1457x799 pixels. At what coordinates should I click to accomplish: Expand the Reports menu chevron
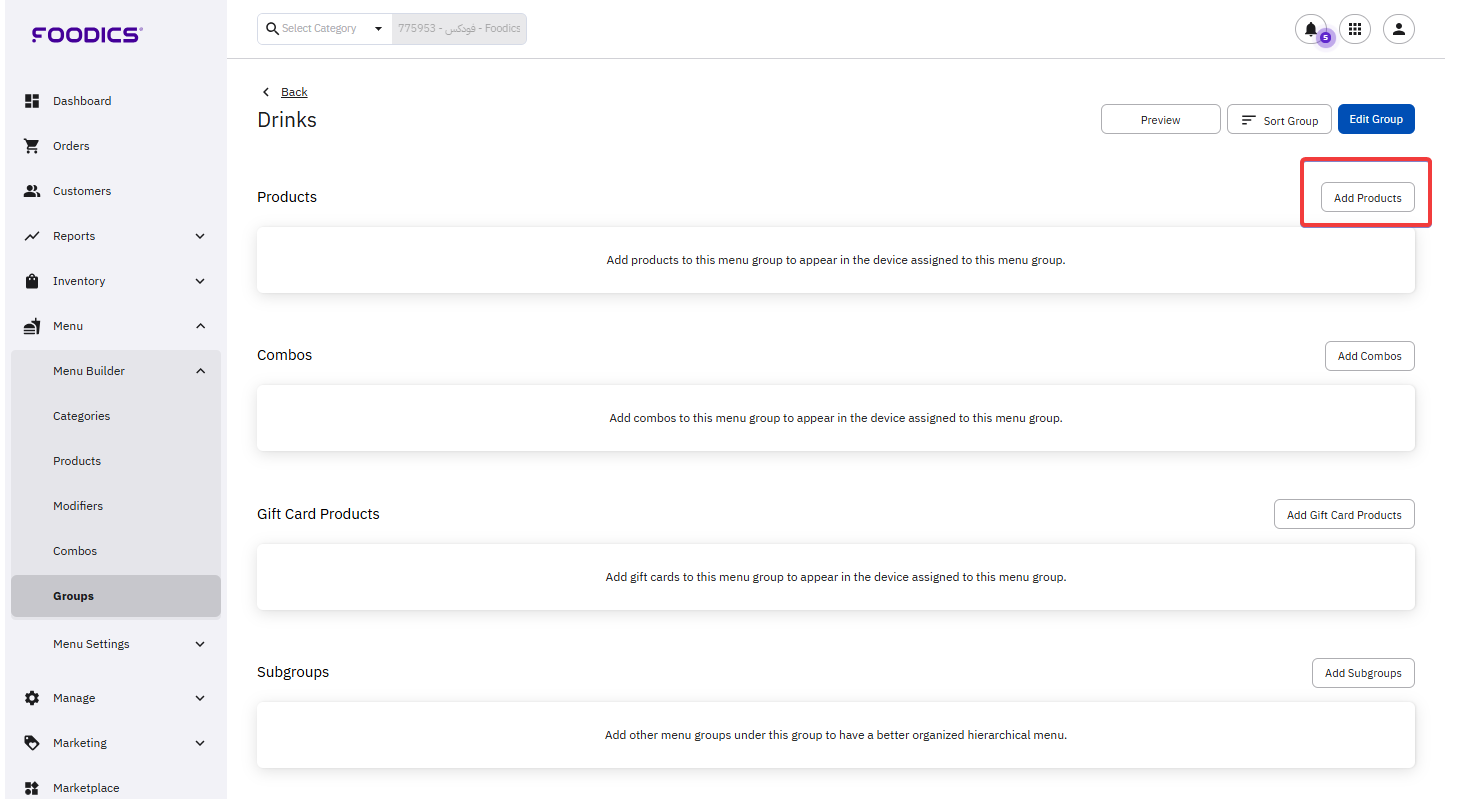(200, 236)
